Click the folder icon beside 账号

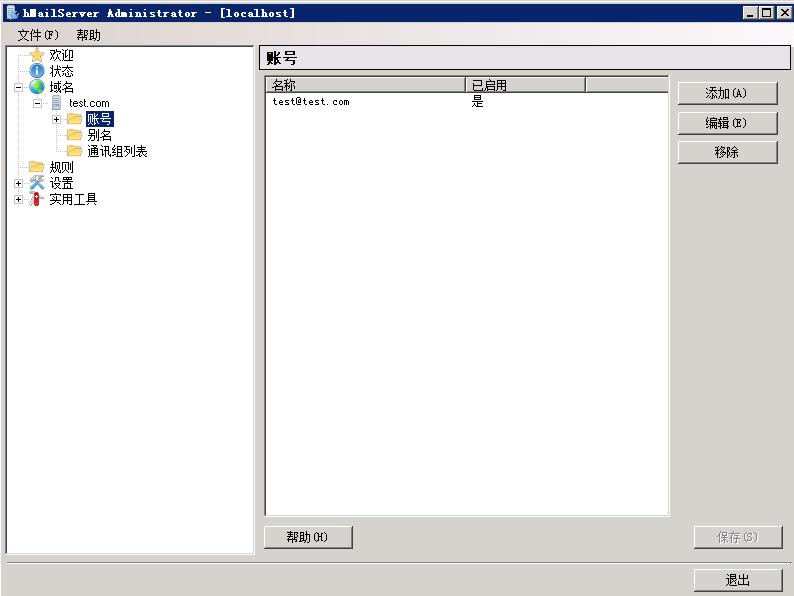pos(74,119)
